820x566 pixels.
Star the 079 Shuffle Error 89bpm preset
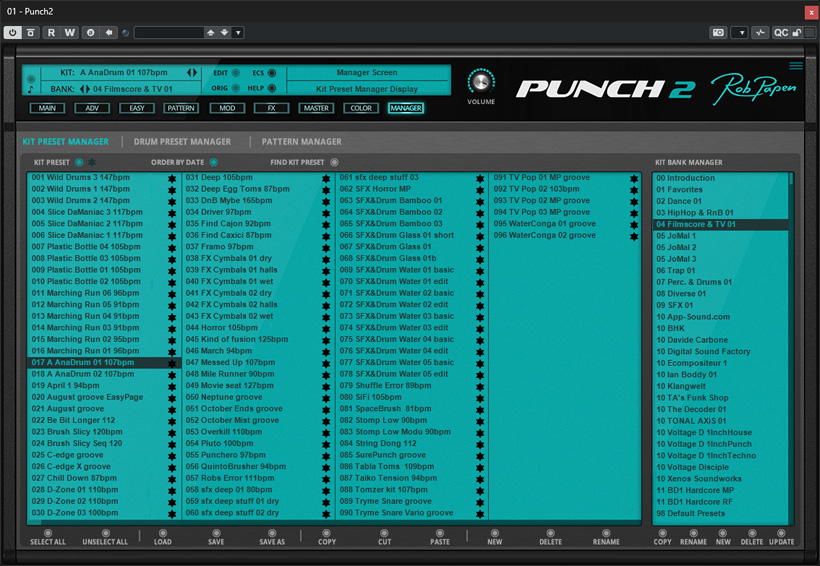480,387
